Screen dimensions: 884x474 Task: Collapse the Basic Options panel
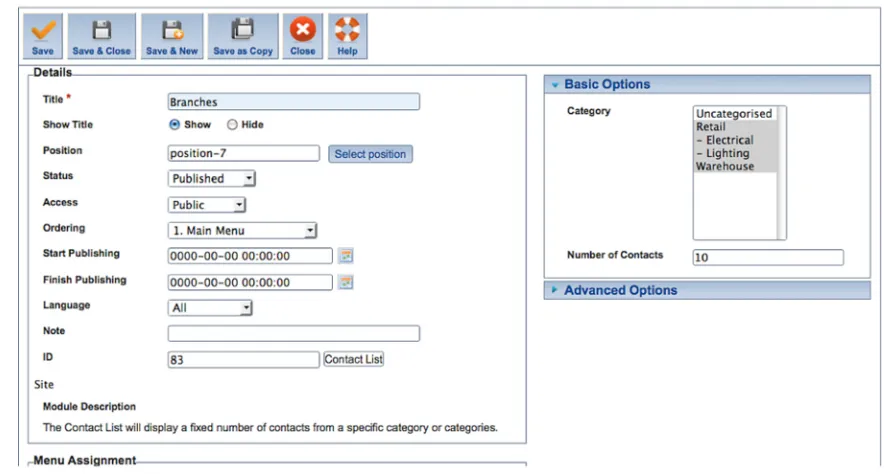pyautogui.click(x=707, y=85)
